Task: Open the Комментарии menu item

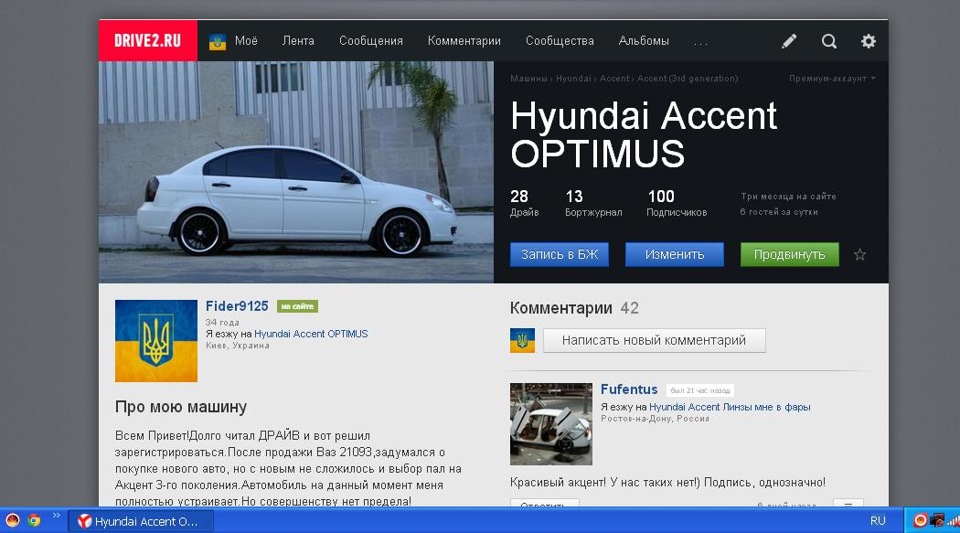Action: pos(464,41)
